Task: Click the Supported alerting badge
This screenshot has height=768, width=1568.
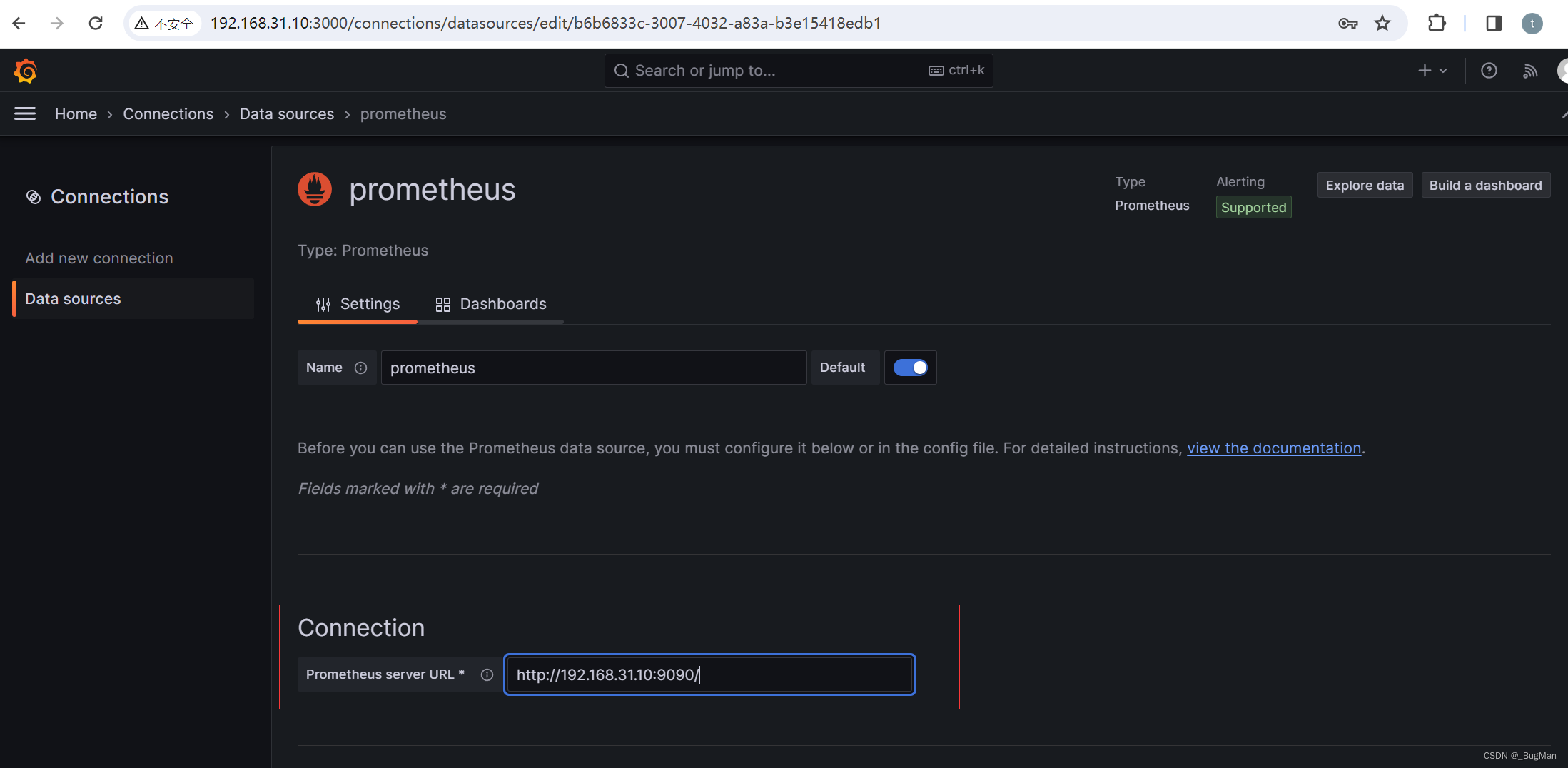Action: pyautogui.click(x=1254, y=208)
